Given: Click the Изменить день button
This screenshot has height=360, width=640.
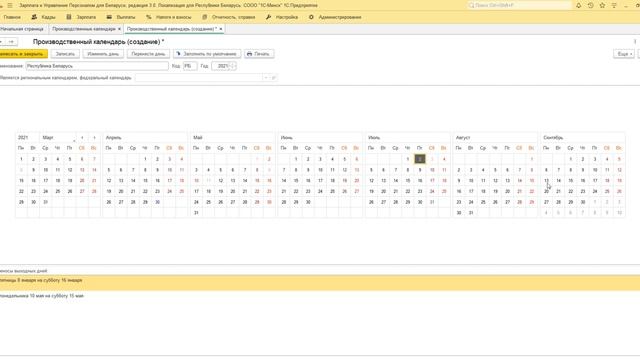Looking at the screenshot, I should 103,54.
